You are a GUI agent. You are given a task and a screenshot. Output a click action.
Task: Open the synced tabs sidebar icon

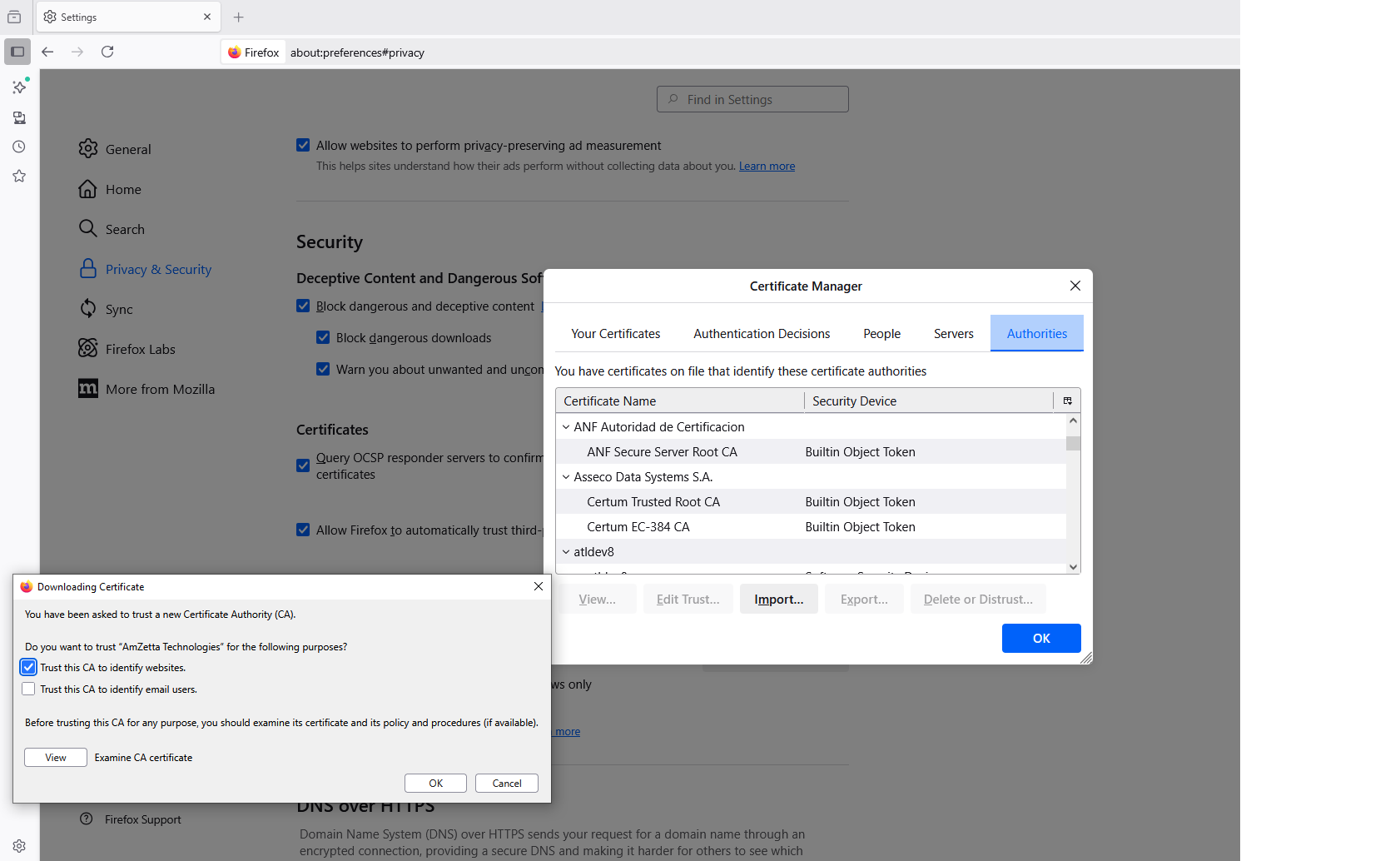click(x=19, y=117)
